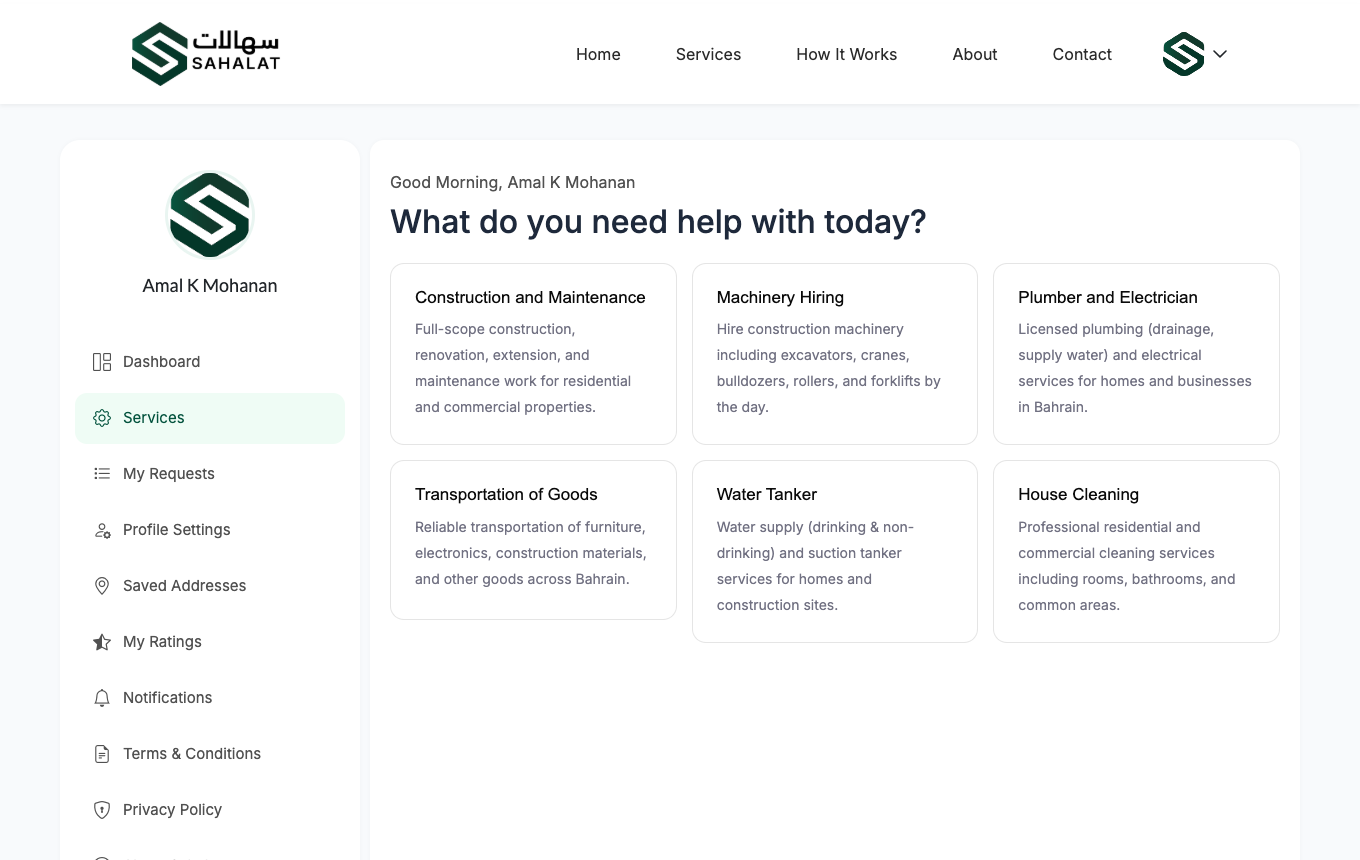The height and width of the screenshot is (860, 1360).
Task: Open the Dashboard grid icon
Action: point(102,362)
